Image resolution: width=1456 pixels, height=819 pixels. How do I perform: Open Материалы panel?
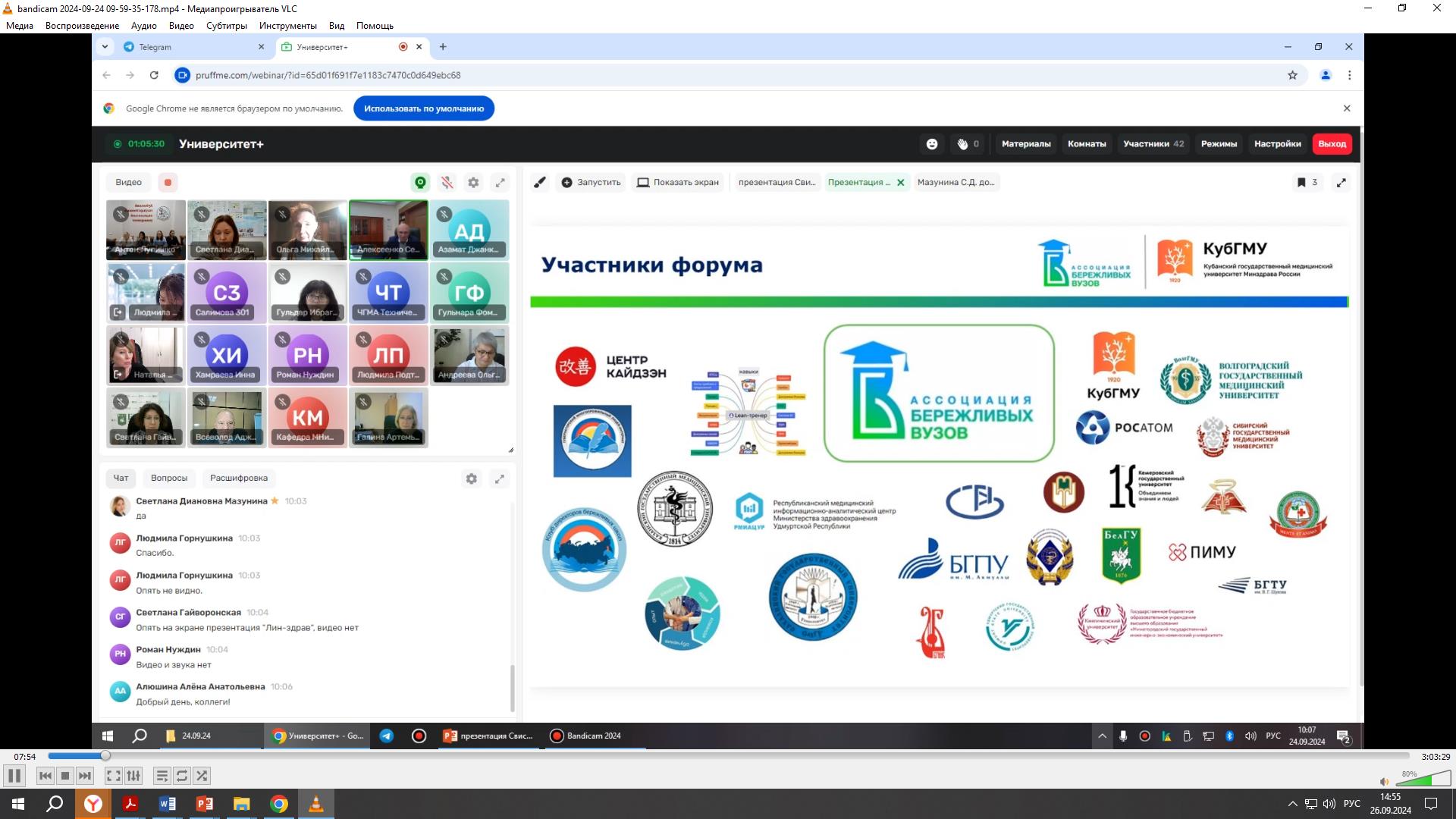click(1025, 144)
